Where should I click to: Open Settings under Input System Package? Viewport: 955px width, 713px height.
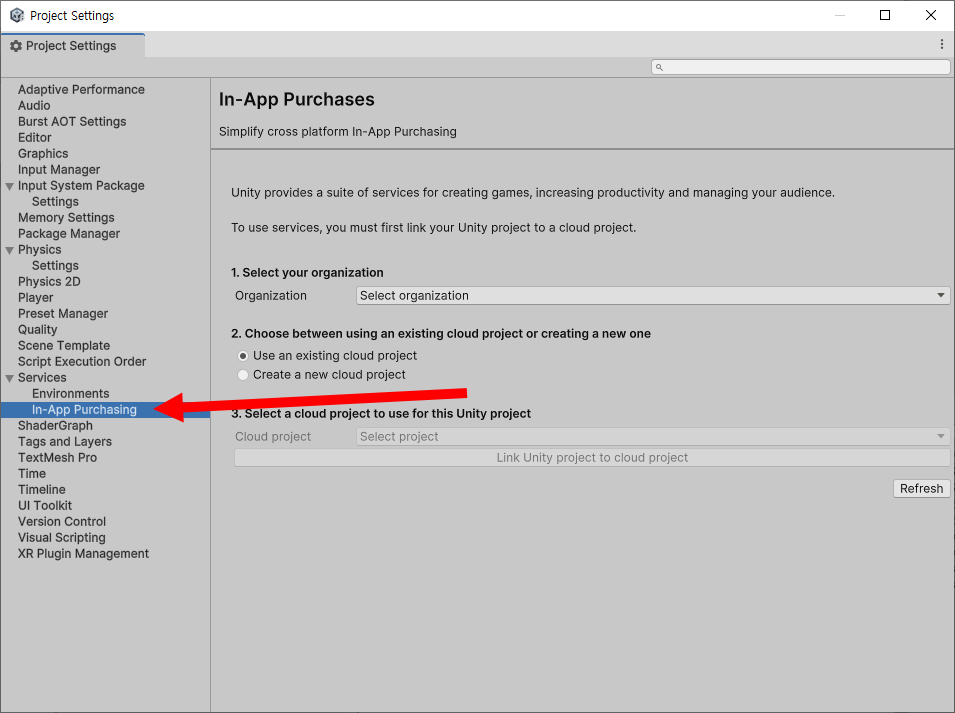pos(55,202)
